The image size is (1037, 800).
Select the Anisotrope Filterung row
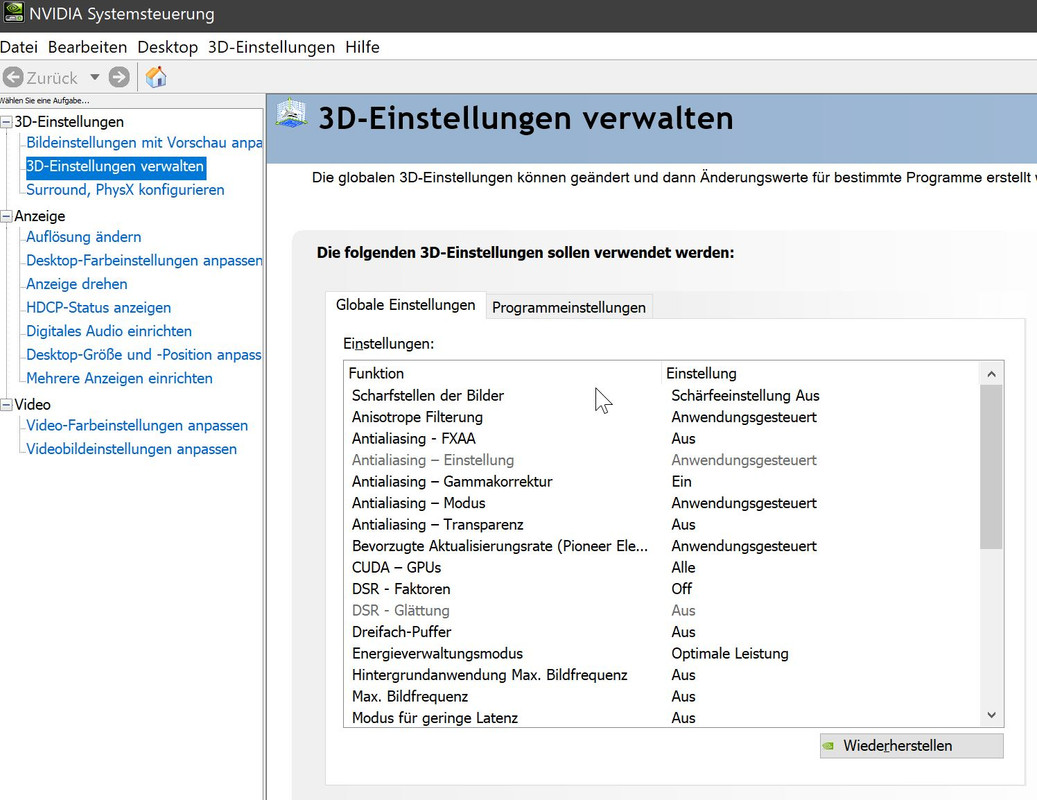(x=661, y=417)
